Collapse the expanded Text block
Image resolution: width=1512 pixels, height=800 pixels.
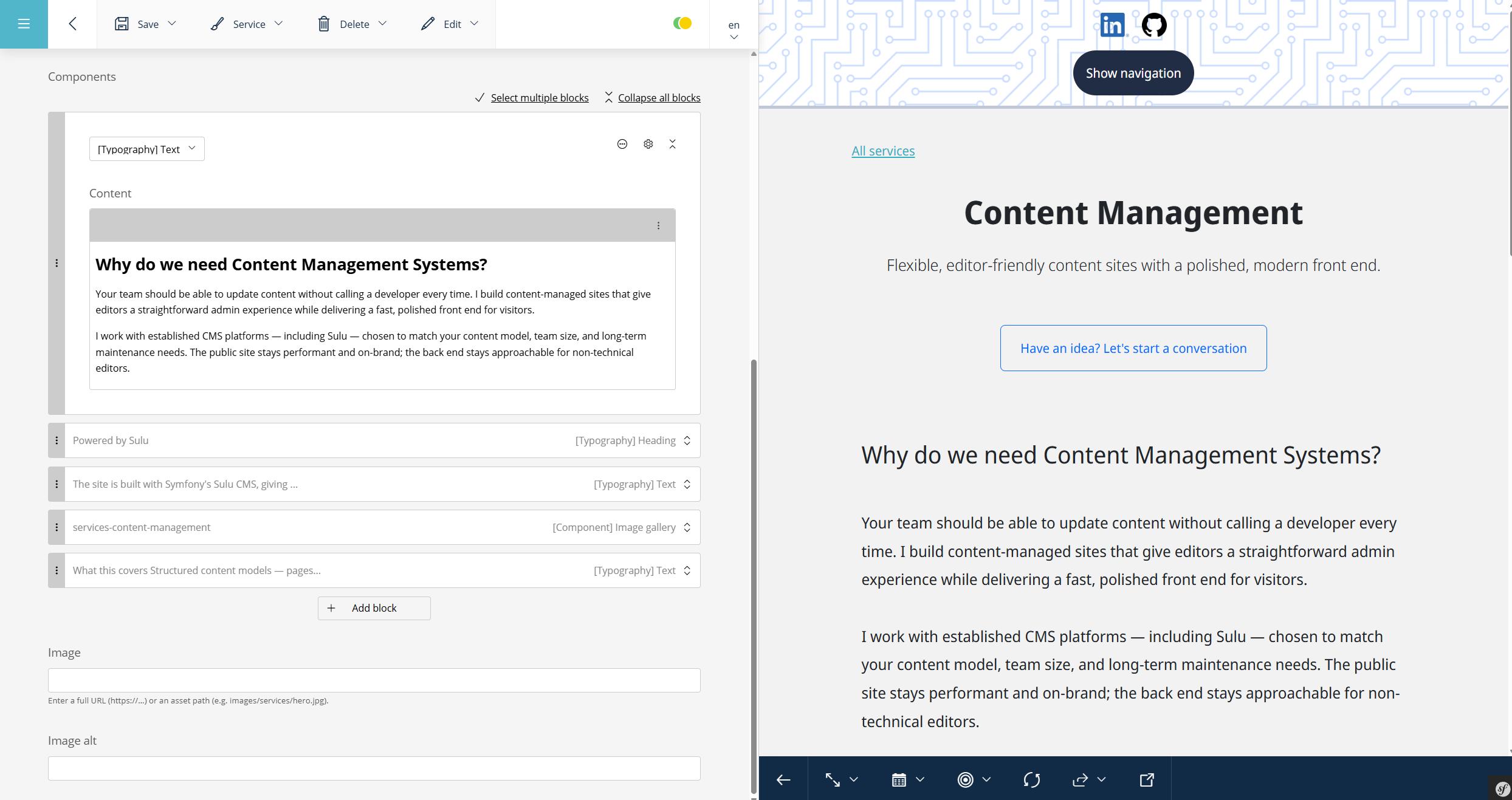pos(672,144)
